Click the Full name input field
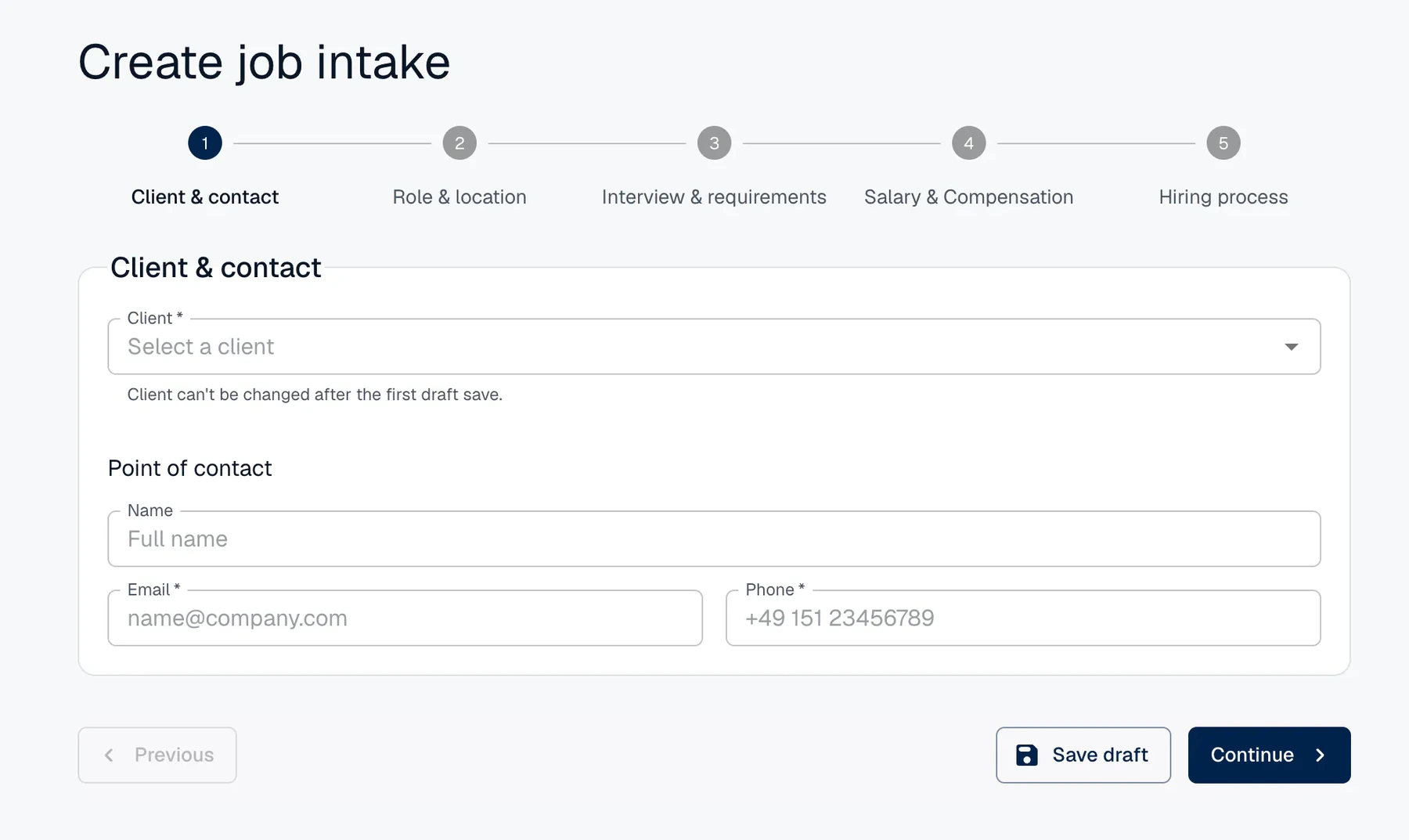The image size is (1409, 840). (714, 539)
